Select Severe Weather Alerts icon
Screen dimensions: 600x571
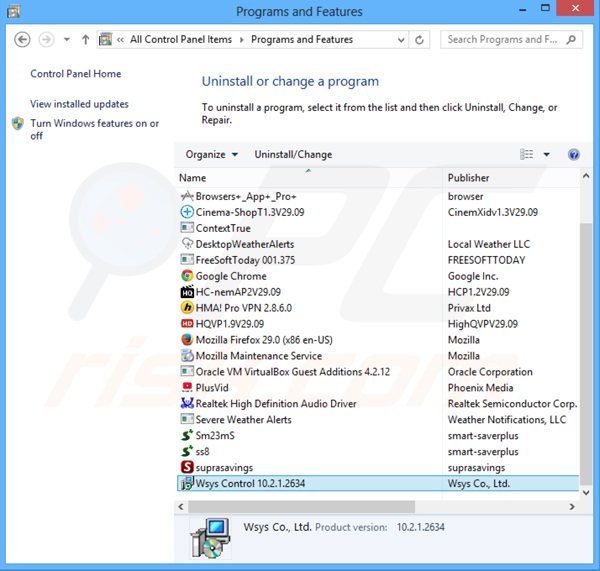pyautogui.click(x=187, y=419)
